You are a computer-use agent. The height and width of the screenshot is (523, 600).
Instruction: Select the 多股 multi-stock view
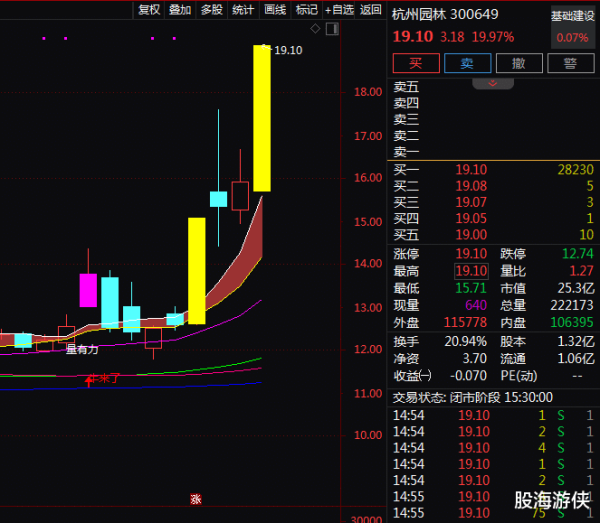pyautogui.click(x=212, y=10)
